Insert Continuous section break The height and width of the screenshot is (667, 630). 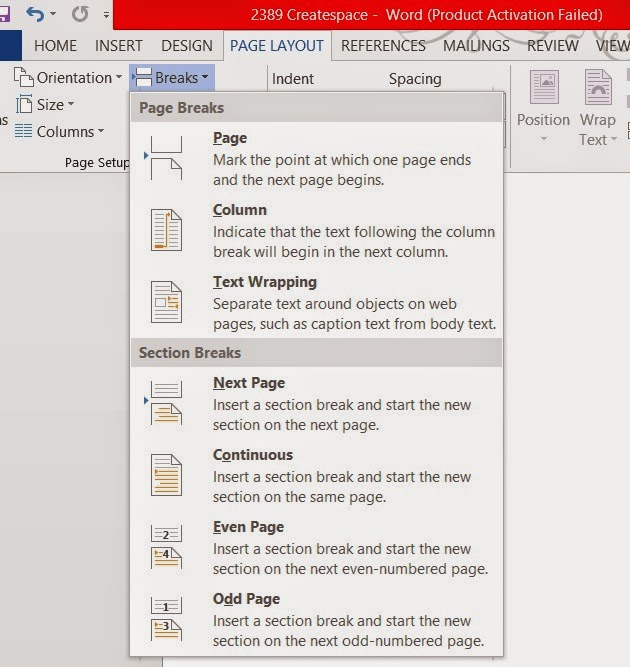click(x=316, y=476)
